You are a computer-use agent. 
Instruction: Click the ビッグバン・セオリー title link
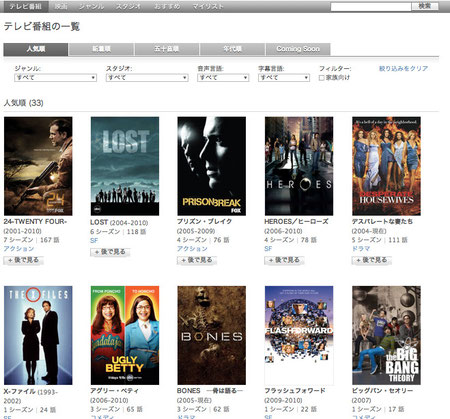[382, 391]
